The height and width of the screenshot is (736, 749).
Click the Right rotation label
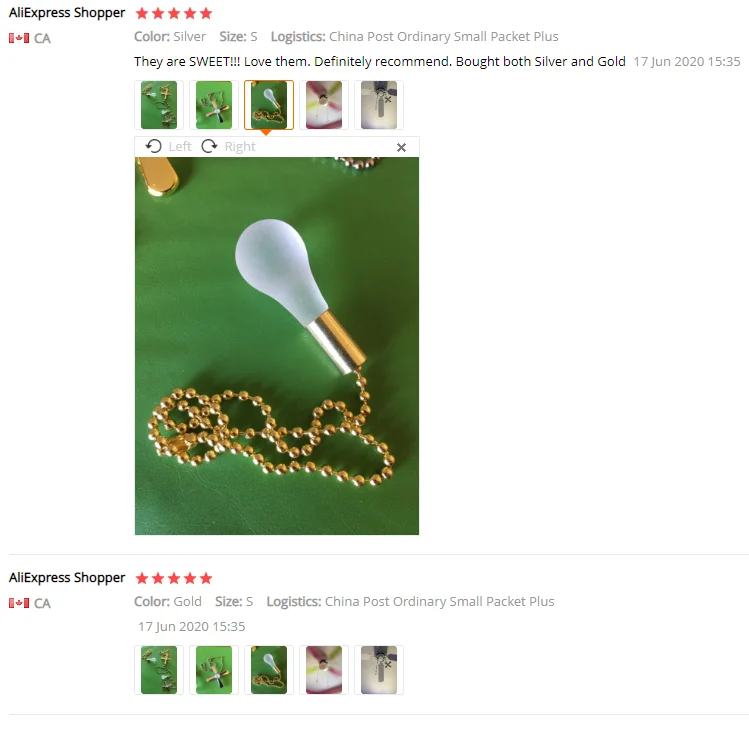pos(240,147)
